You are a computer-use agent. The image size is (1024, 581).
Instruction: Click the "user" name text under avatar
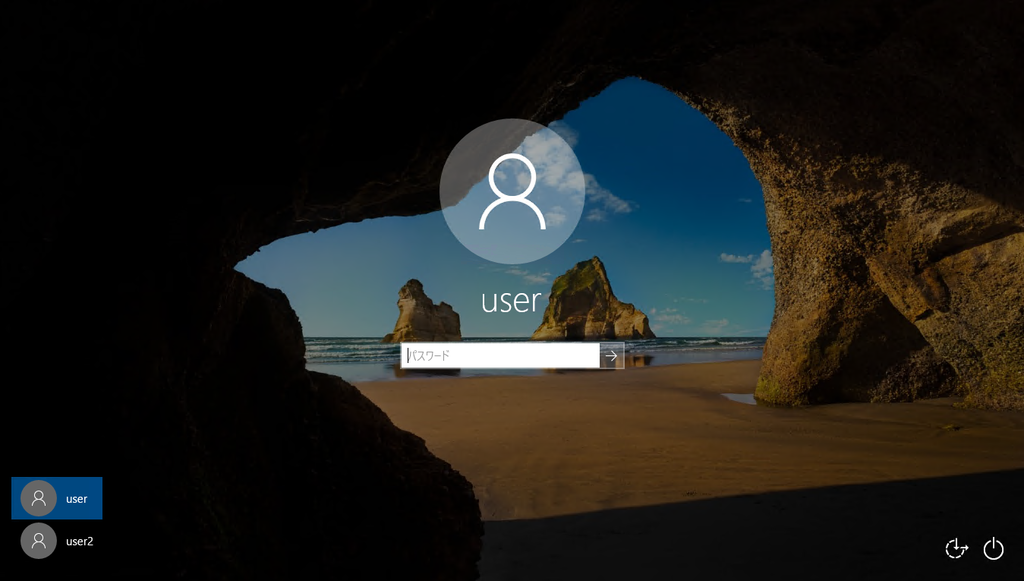(511, 301)
